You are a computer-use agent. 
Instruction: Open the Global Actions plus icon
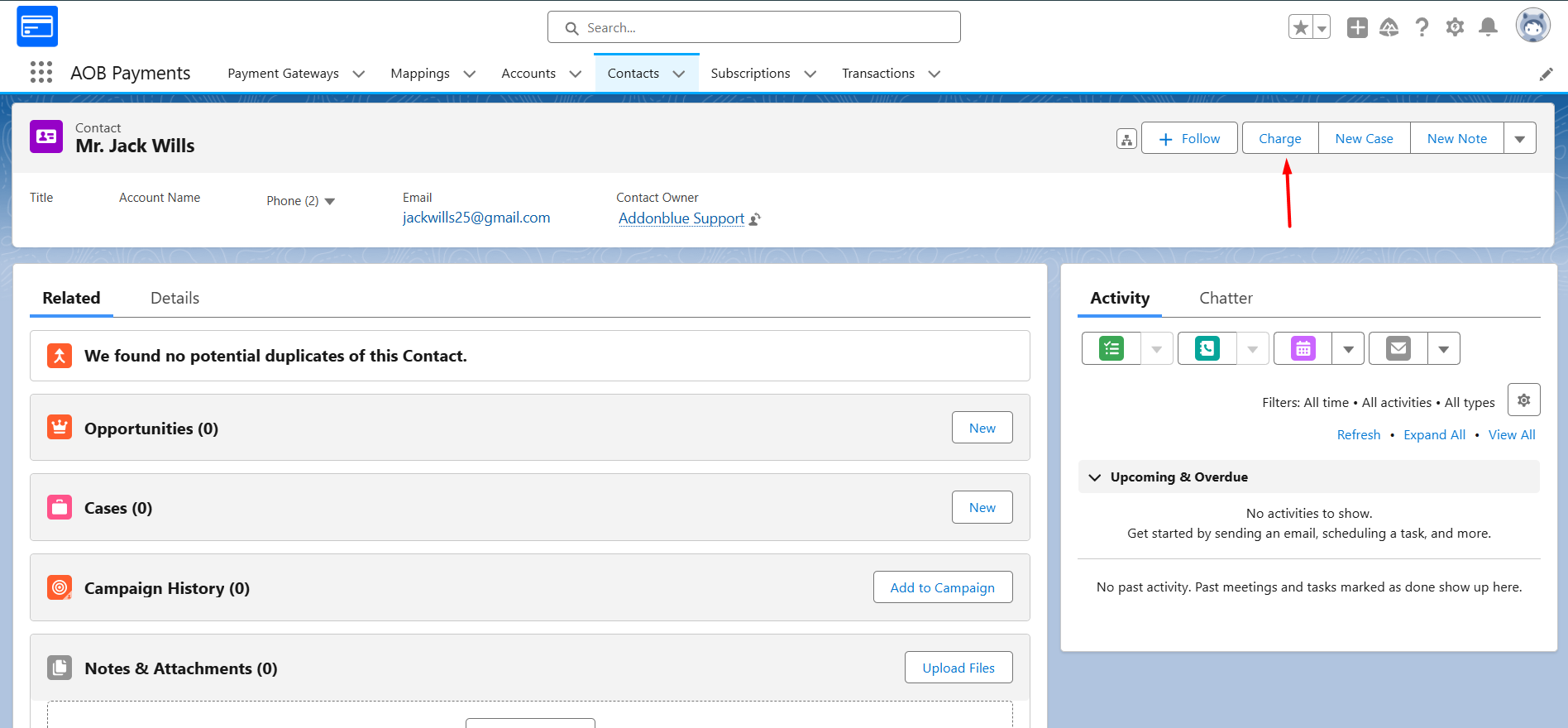(1357, 27)
